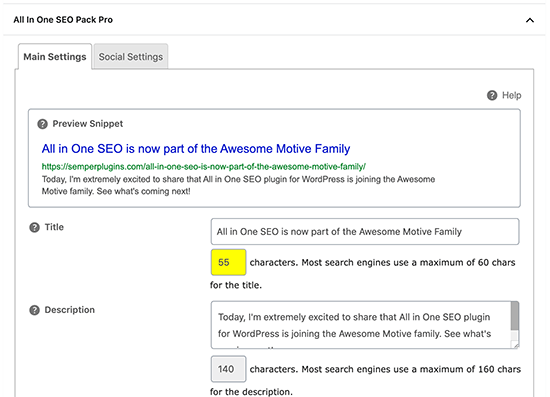
Task: Click the yellow 55 character count box
Action: (228, 262)
